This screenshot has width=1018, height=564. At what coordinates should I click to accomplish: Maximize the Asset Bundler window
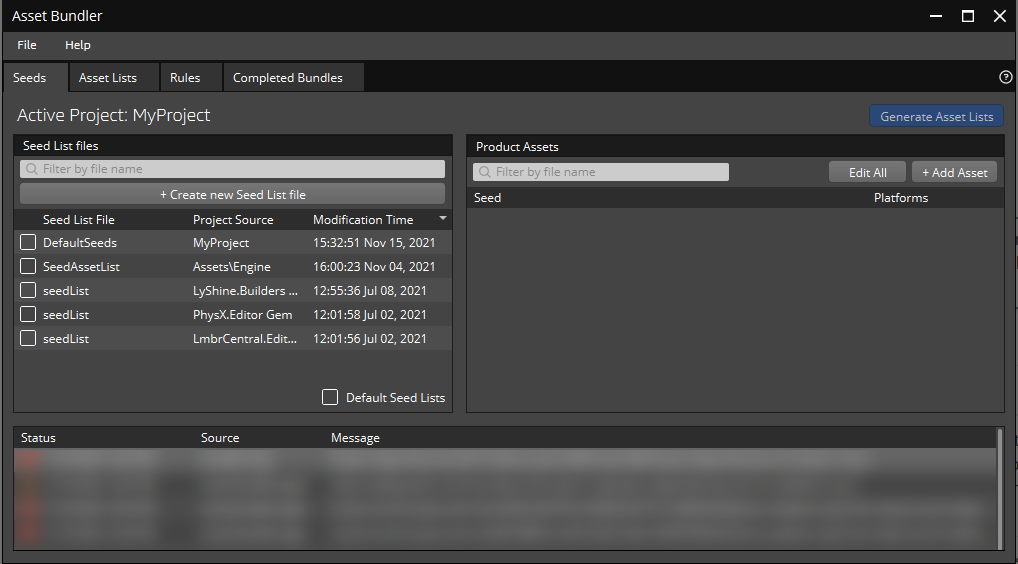968,16
